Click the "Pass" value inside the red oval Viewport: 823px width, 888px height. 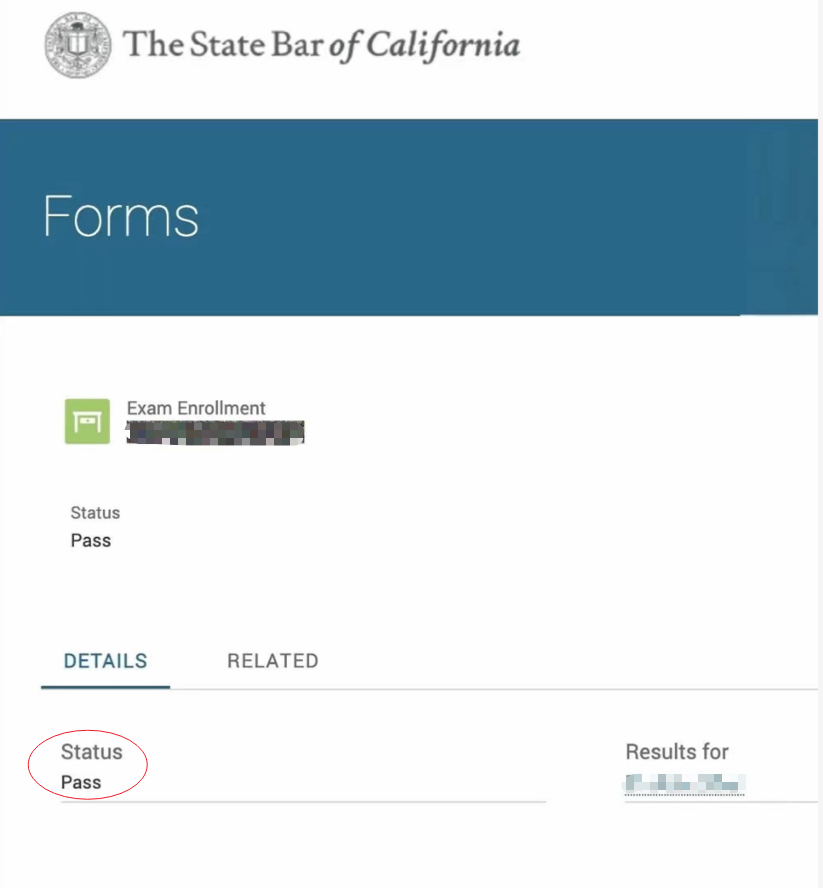click(x=81, y=782)
